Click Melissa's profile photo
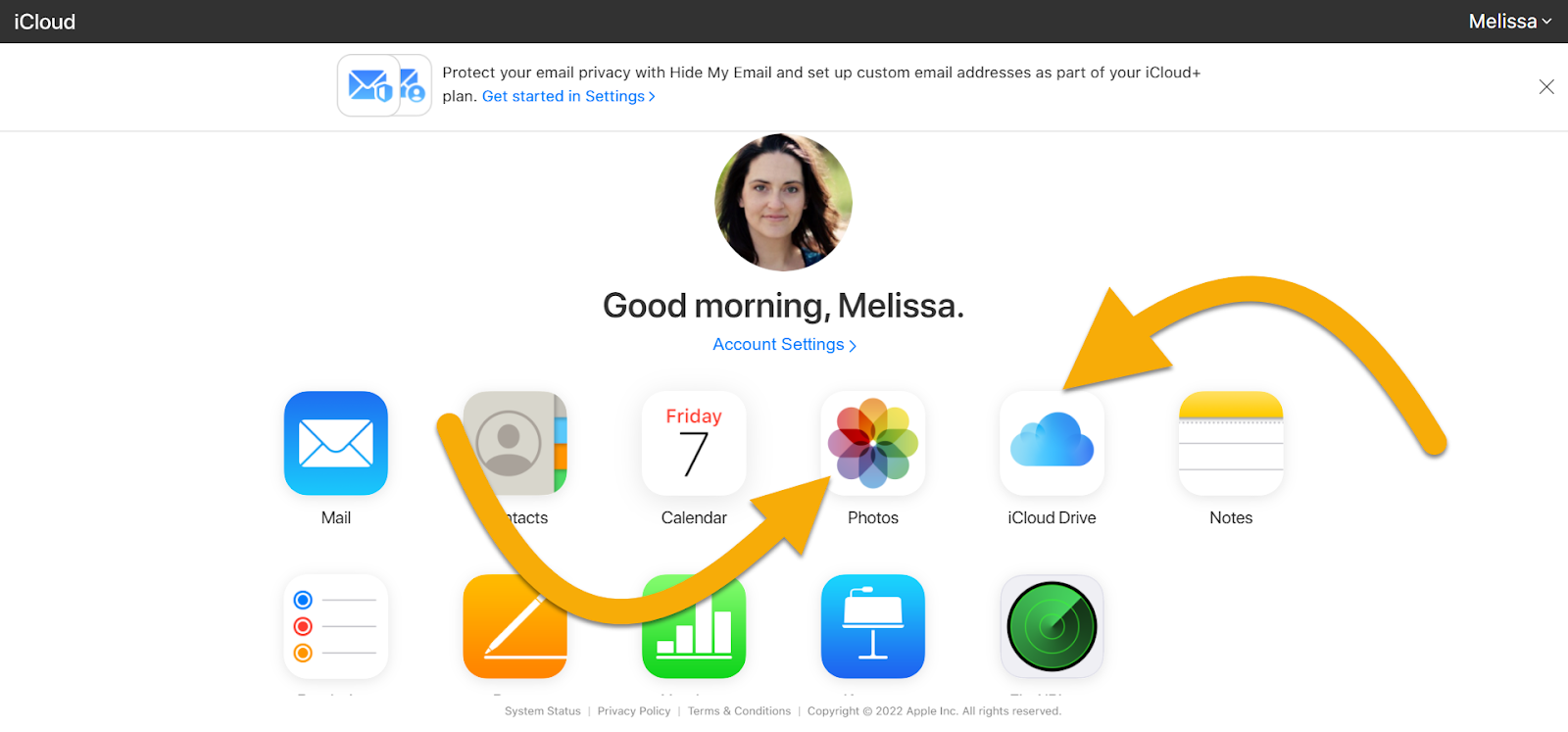1568x732 pixels. (783, 203)
